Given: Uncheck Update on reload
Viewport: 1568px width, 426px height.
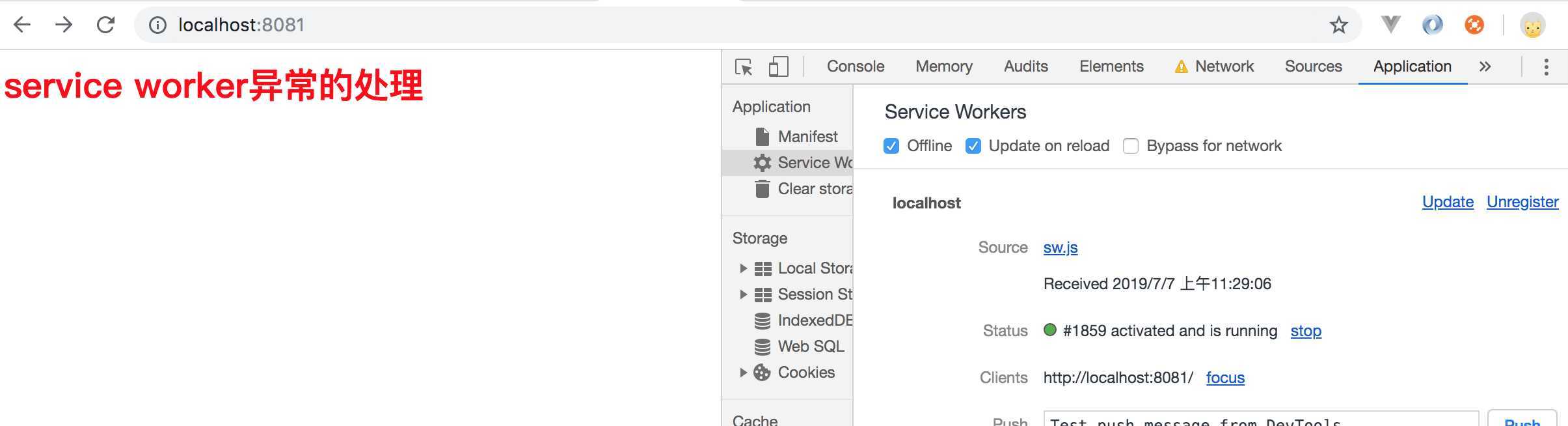Looking at the screenshot, I should (973, 146).
